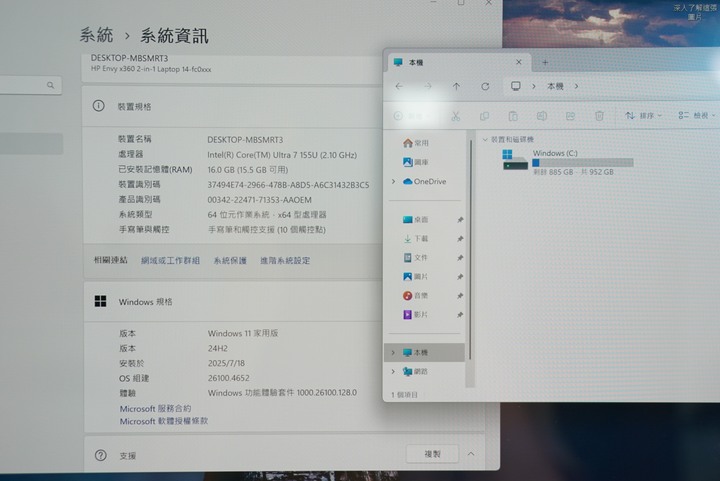Screen dimensions: 720x481
Task: Click the Windows logo beside Windows 規格
Action: click(100, 301)
